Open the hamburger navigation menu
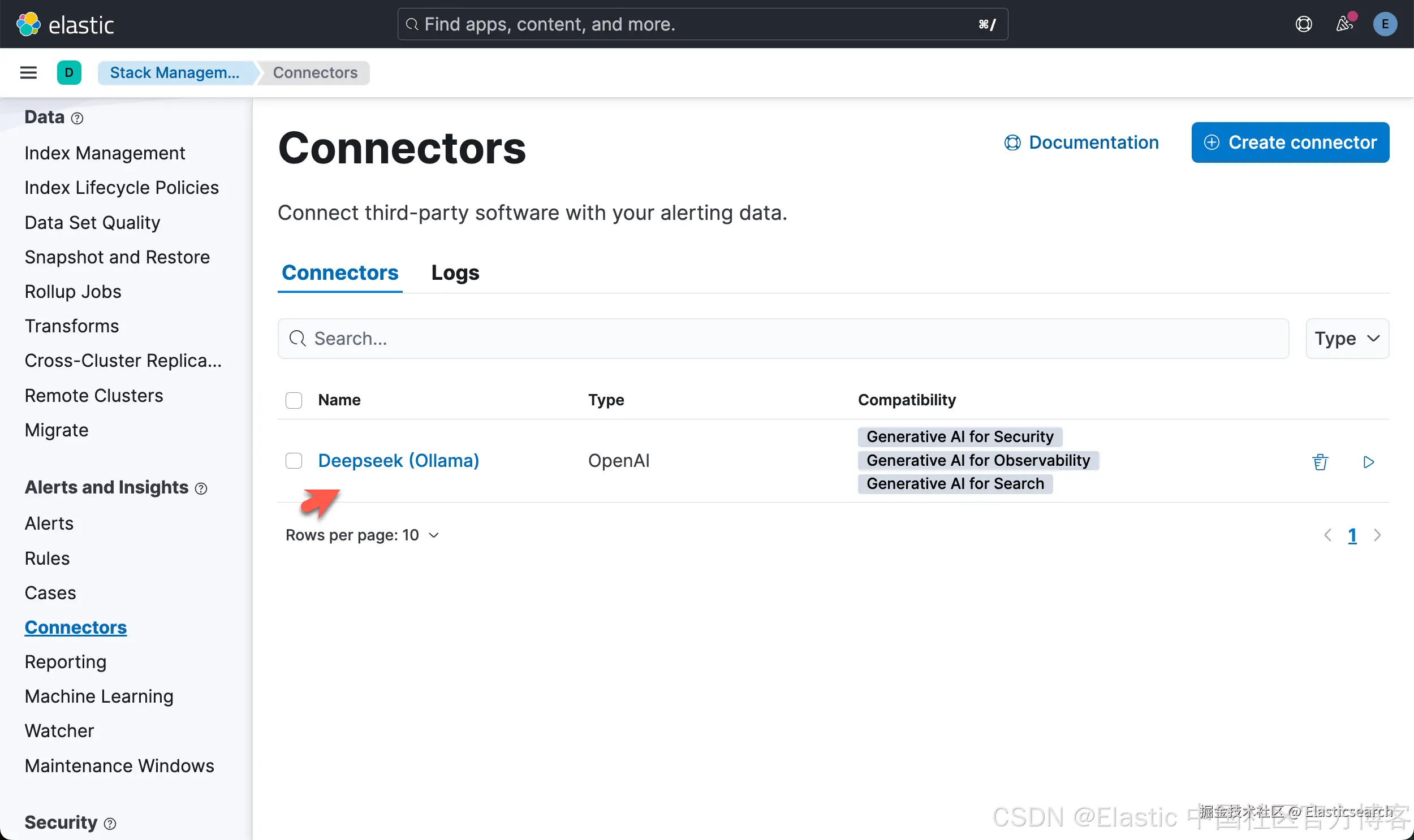The width and height of the screenshot is (1414, 840). [28, 72]
